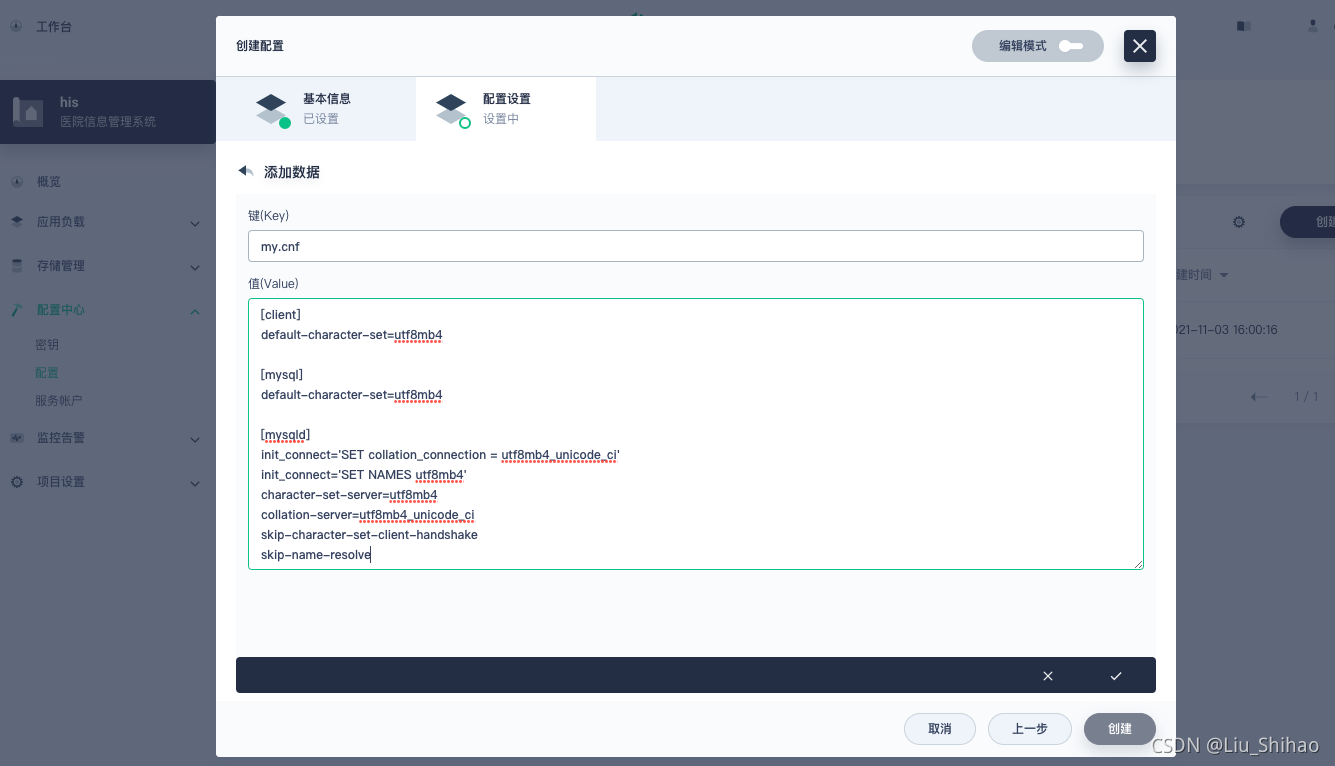Viewport: 1335px width, 766px height.
Task: Open the 密钥 secrets page
Action: pos(47,344)
